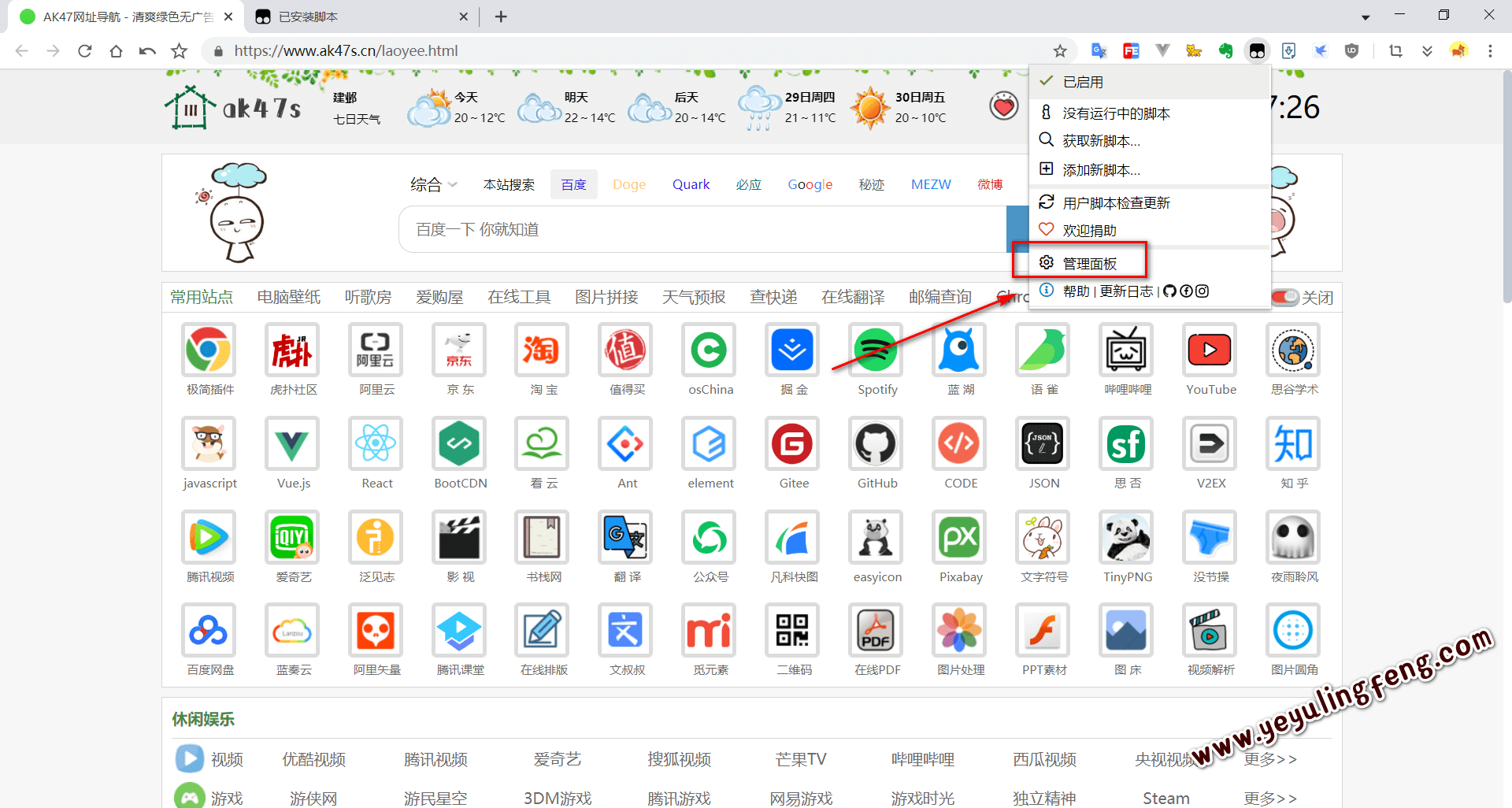Open the Evernote elephant extension icon
This screenshot has height=808, width=1512.
(x=1225, y=51)
